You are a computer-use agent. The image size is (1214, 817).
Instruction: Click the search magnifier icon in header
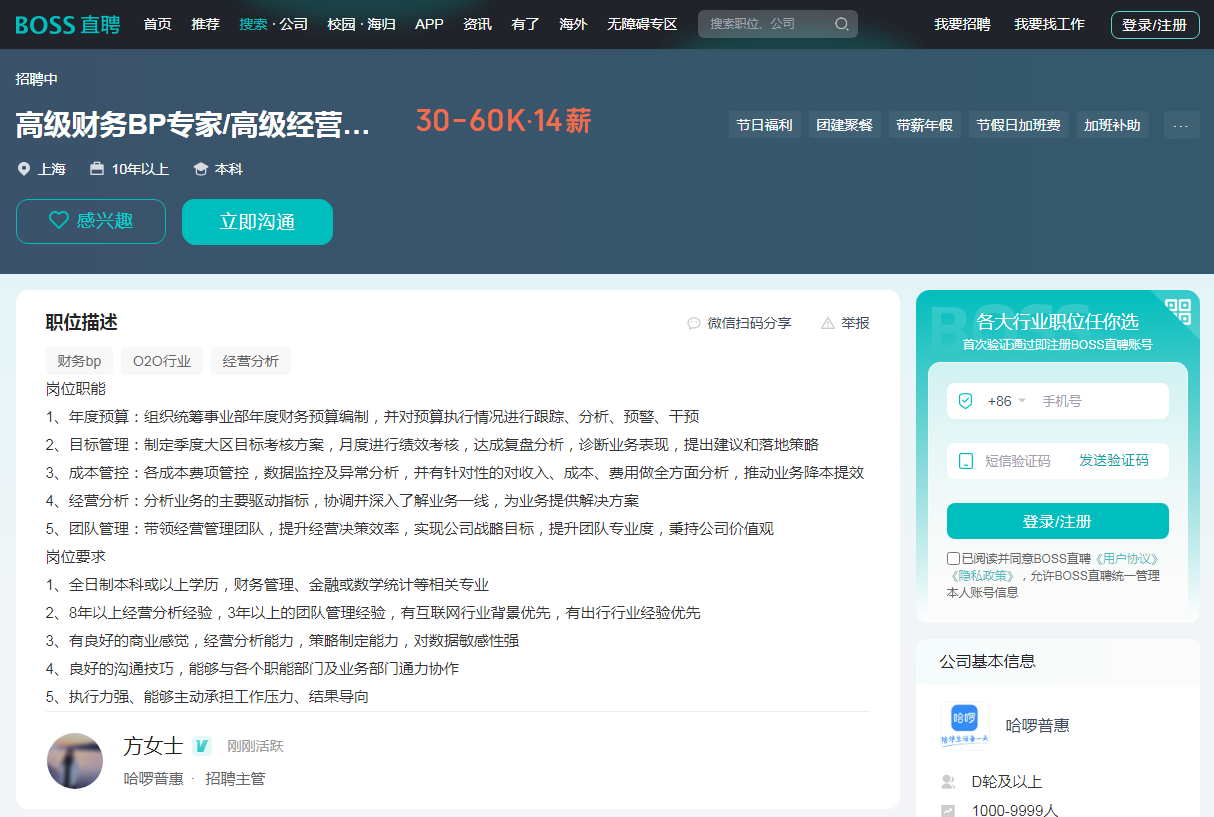840,24
